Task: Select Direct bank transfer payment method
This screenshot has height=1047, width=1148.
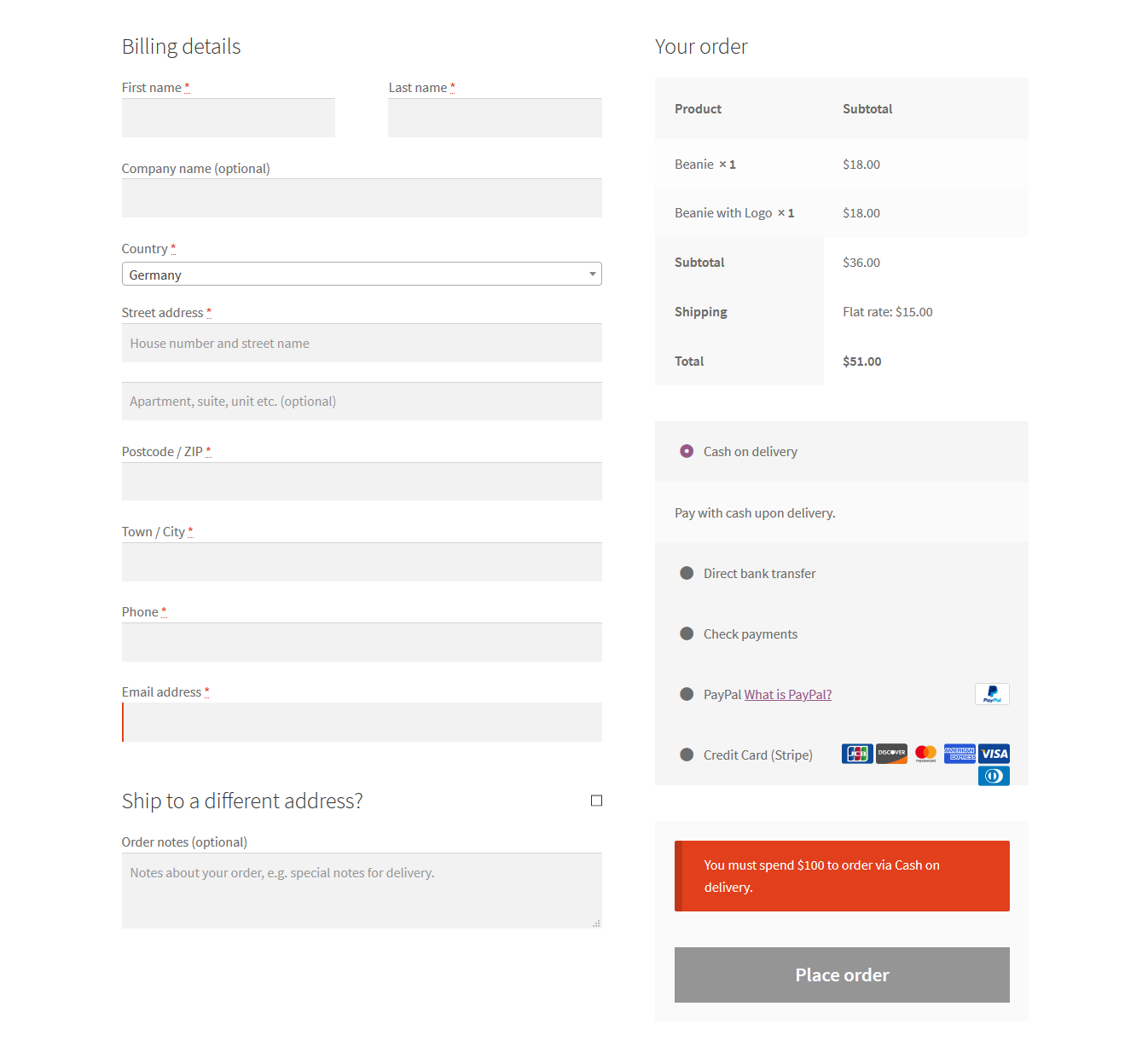Action: point(687,573)
